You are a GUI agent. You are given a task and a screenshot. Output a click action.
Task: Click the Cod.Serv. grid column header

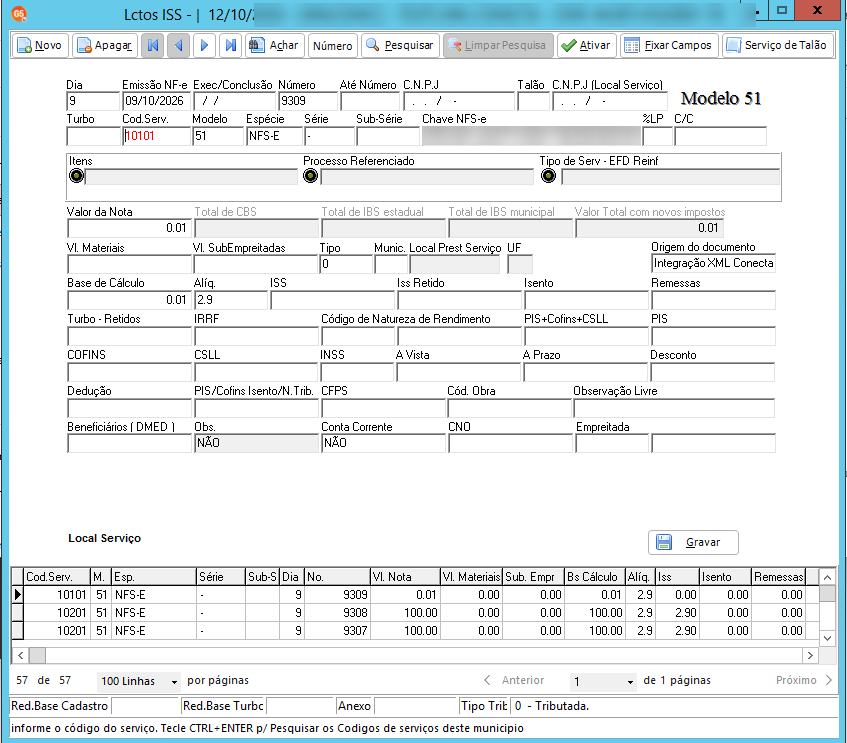coord(56,577)
